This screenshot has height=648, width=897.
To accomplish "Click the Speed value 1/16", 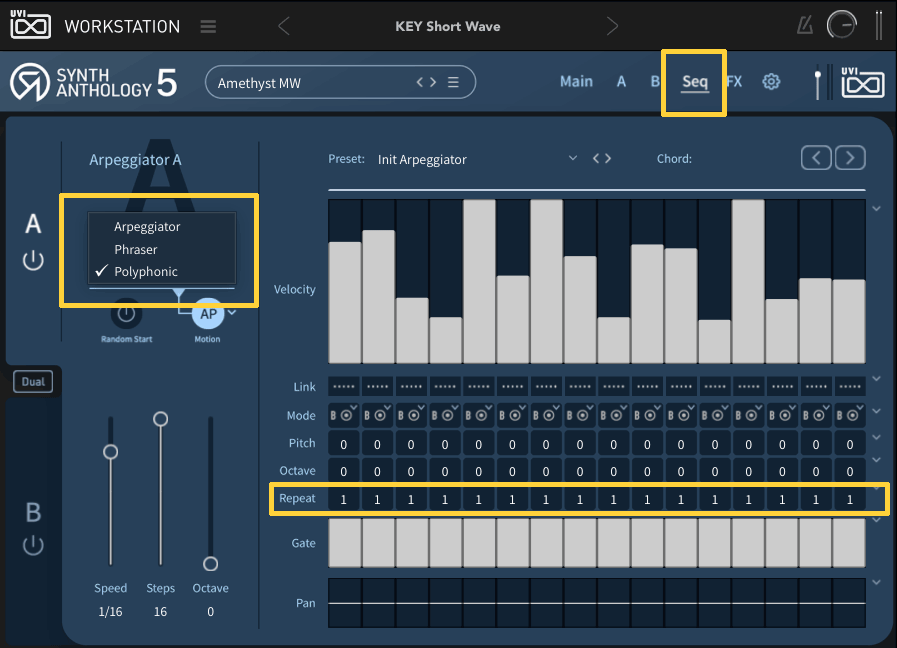I will coord(110,611).
